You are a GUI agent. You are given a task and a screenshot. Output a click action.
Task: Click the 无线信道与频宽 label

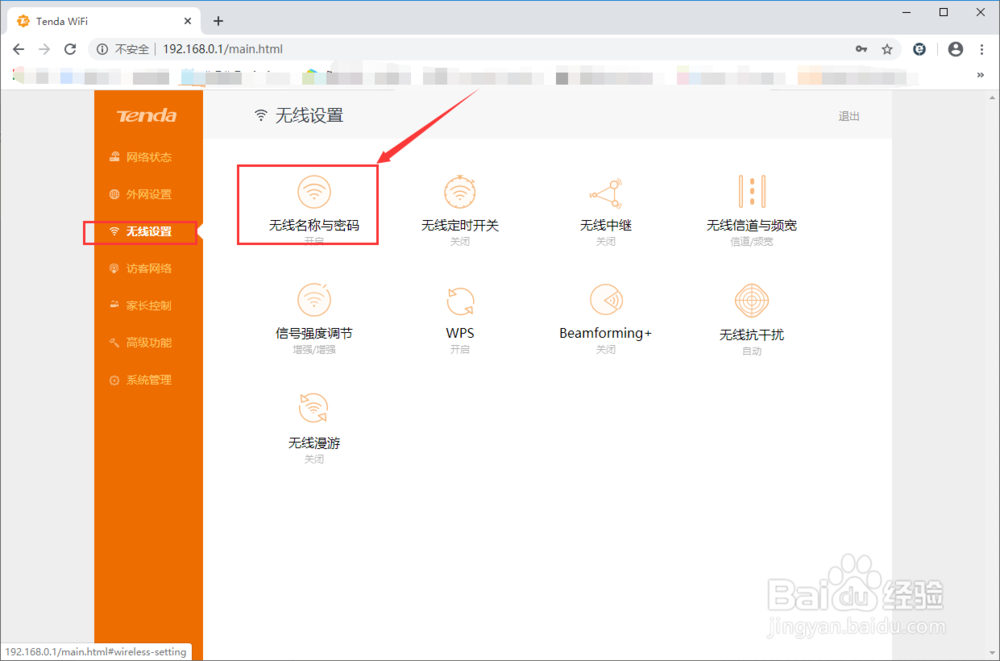(x=752, y=225)
